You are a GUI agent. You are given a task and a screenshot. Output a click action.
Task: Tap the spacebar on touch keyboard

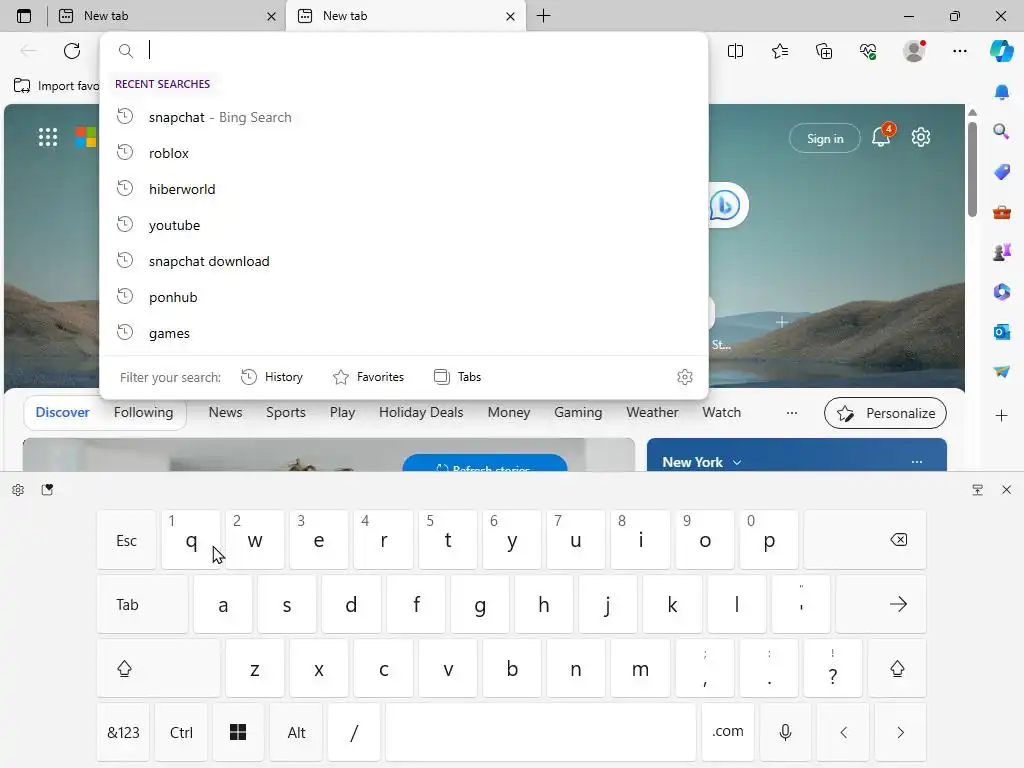click(x=541, y=732)
